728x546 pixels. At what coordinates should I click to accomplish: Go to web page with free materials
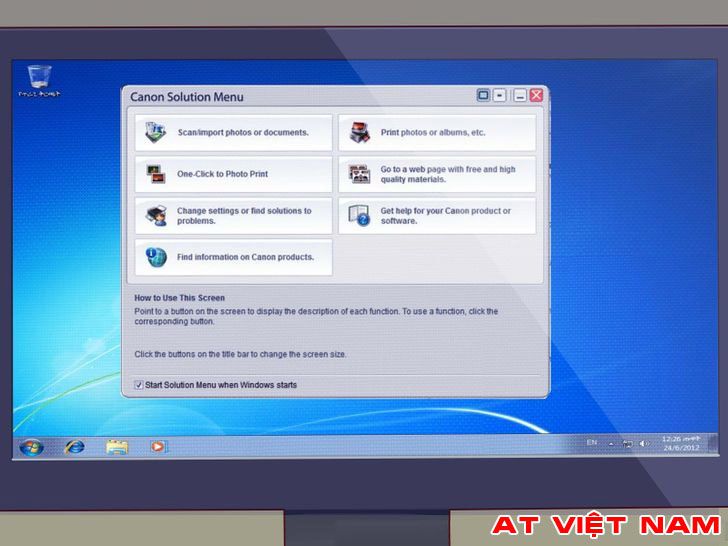437,174
